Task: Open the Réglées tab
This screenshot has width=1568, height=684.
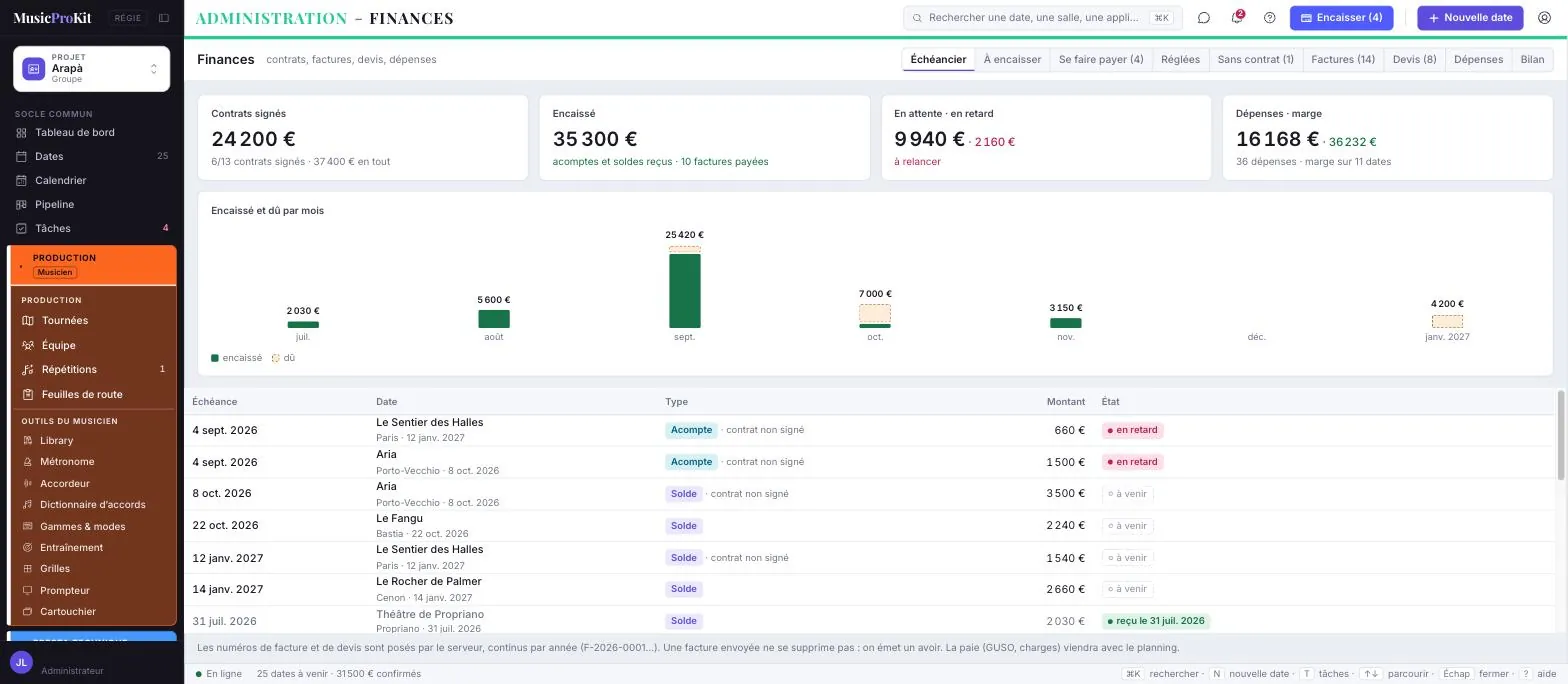Action: pyautogui.click(x=1180, y=60)
